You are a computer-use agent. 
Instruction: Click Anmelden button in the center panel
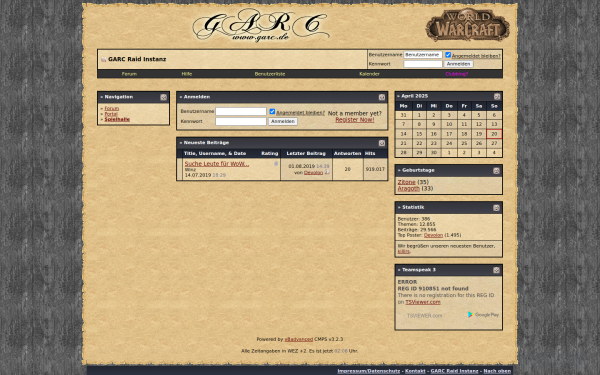tap(283, 121)
